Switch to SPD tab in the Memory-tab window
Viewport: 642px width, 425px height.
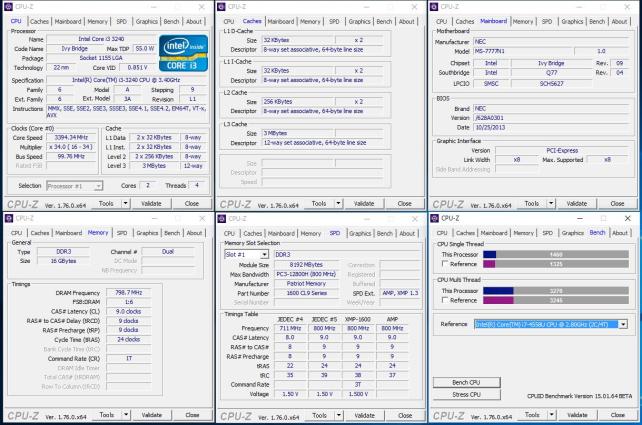(x=122, y=233)
